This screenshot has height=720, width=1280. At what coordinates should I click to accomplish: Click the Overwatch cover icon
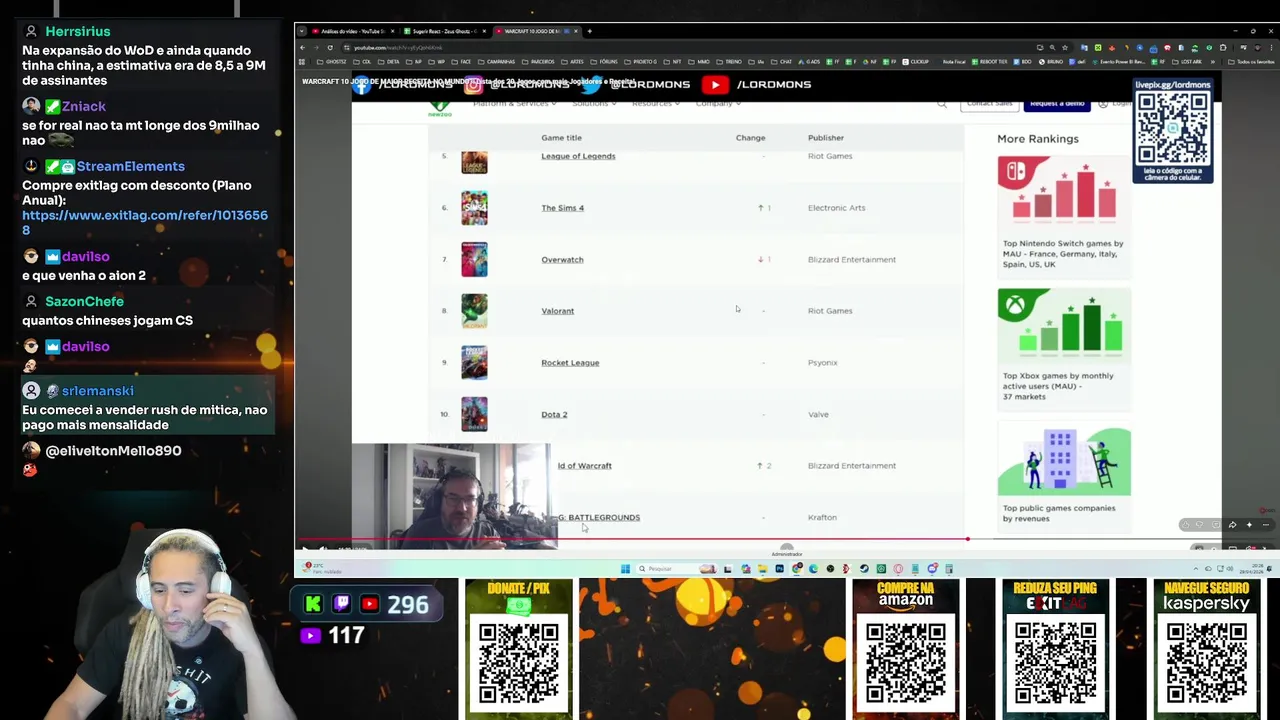(x=474, y=259)
